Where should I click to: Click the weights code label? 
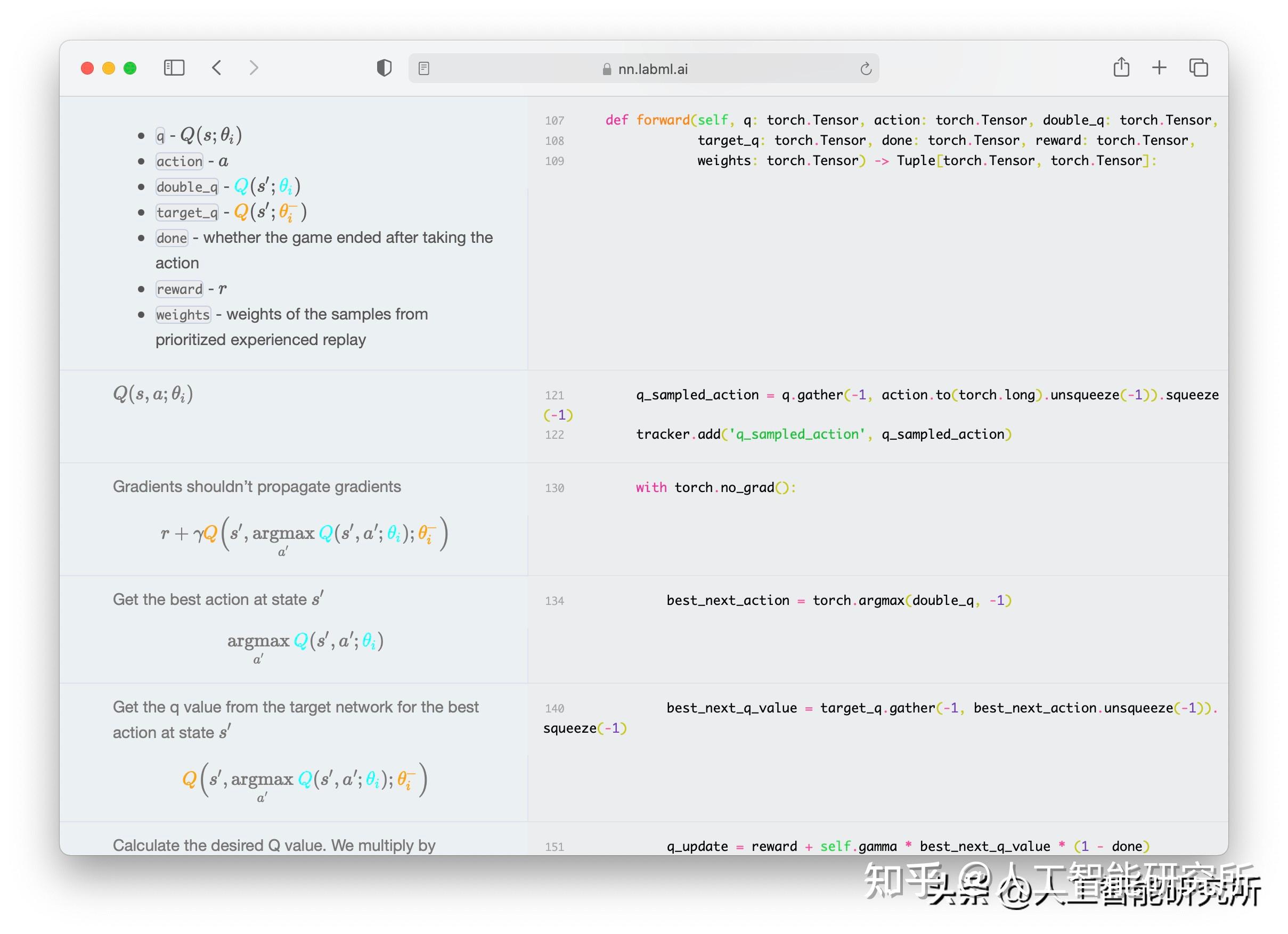183,315
